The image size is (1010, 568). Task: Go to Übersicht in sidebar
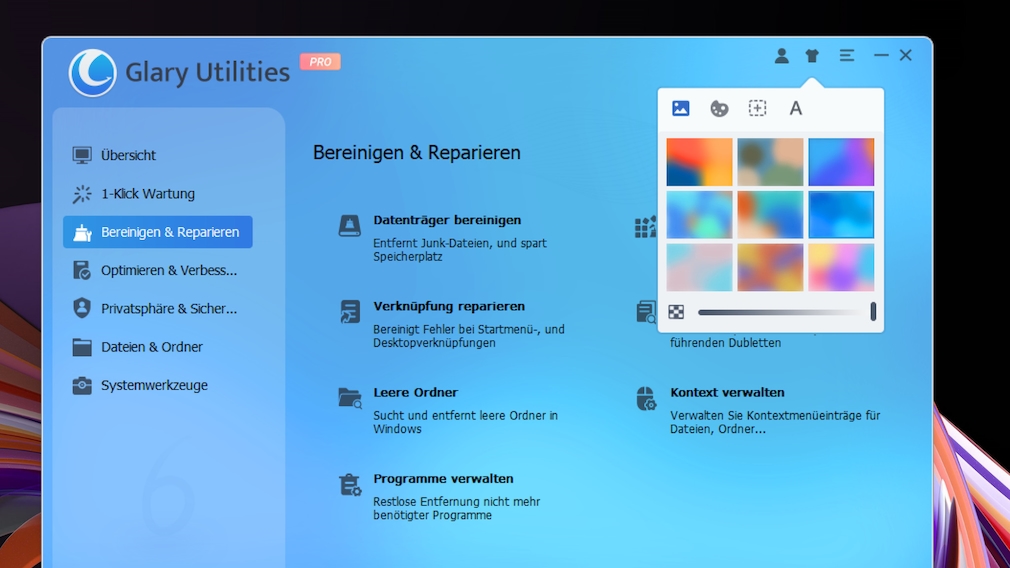click(x=128, y=155)
